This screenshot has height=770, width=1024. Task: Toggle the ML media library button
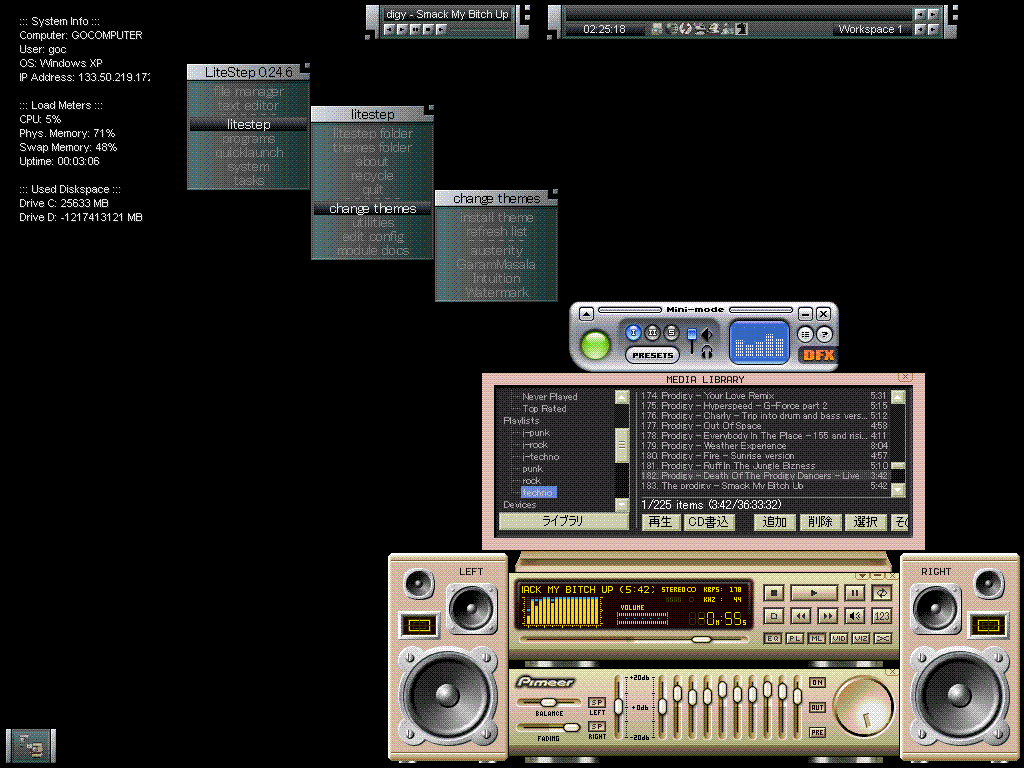[x=816, y=638]
